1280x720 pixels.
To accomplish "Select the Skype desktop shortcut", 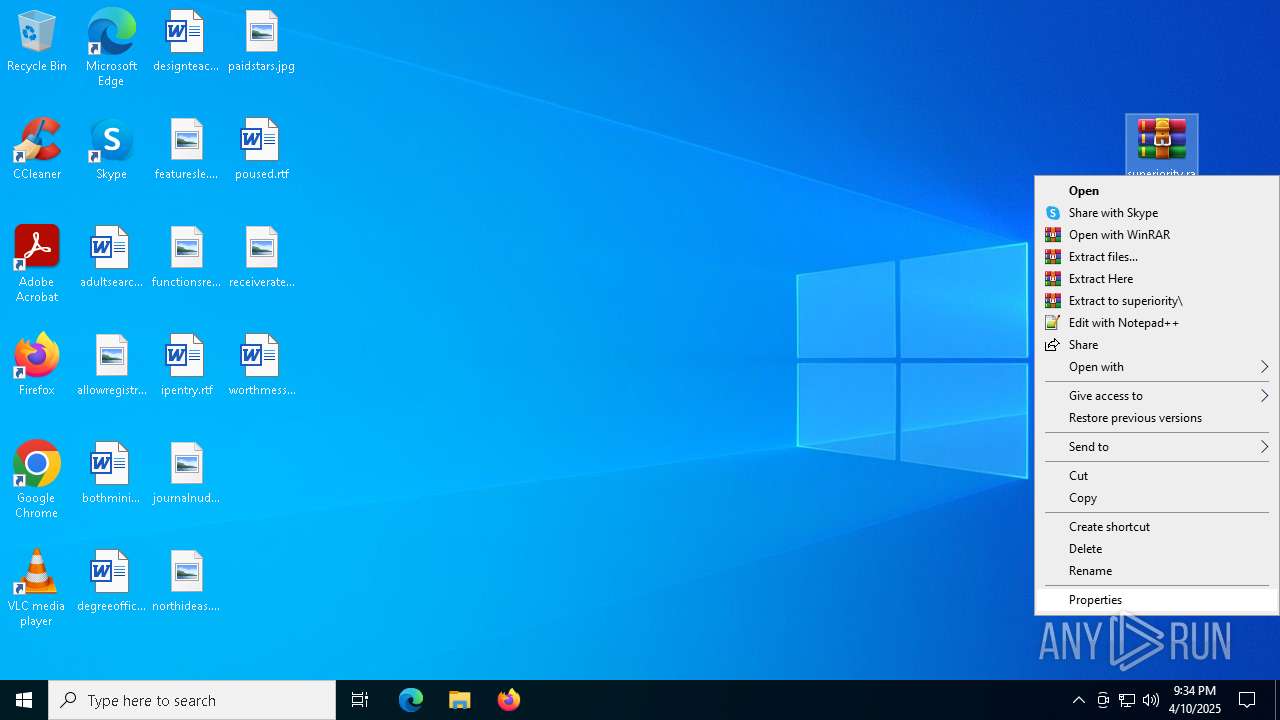I will (x=111, y=150).
